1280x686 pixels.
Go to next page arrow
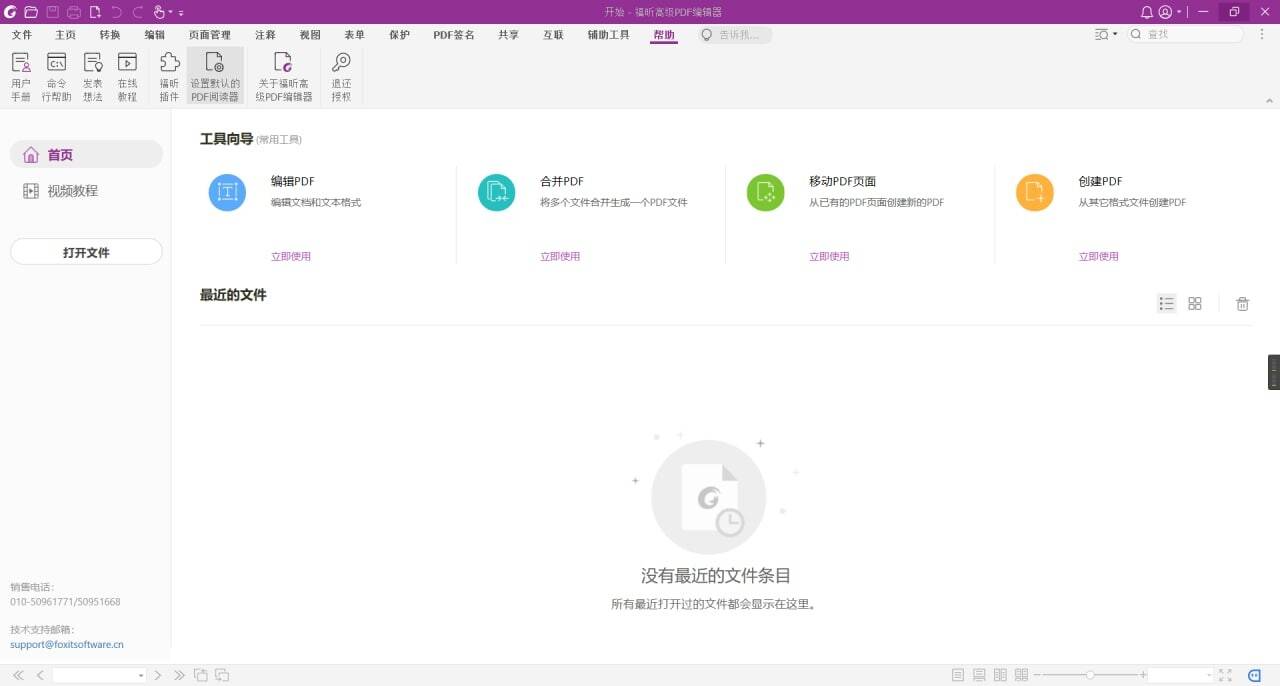point(158,675)
